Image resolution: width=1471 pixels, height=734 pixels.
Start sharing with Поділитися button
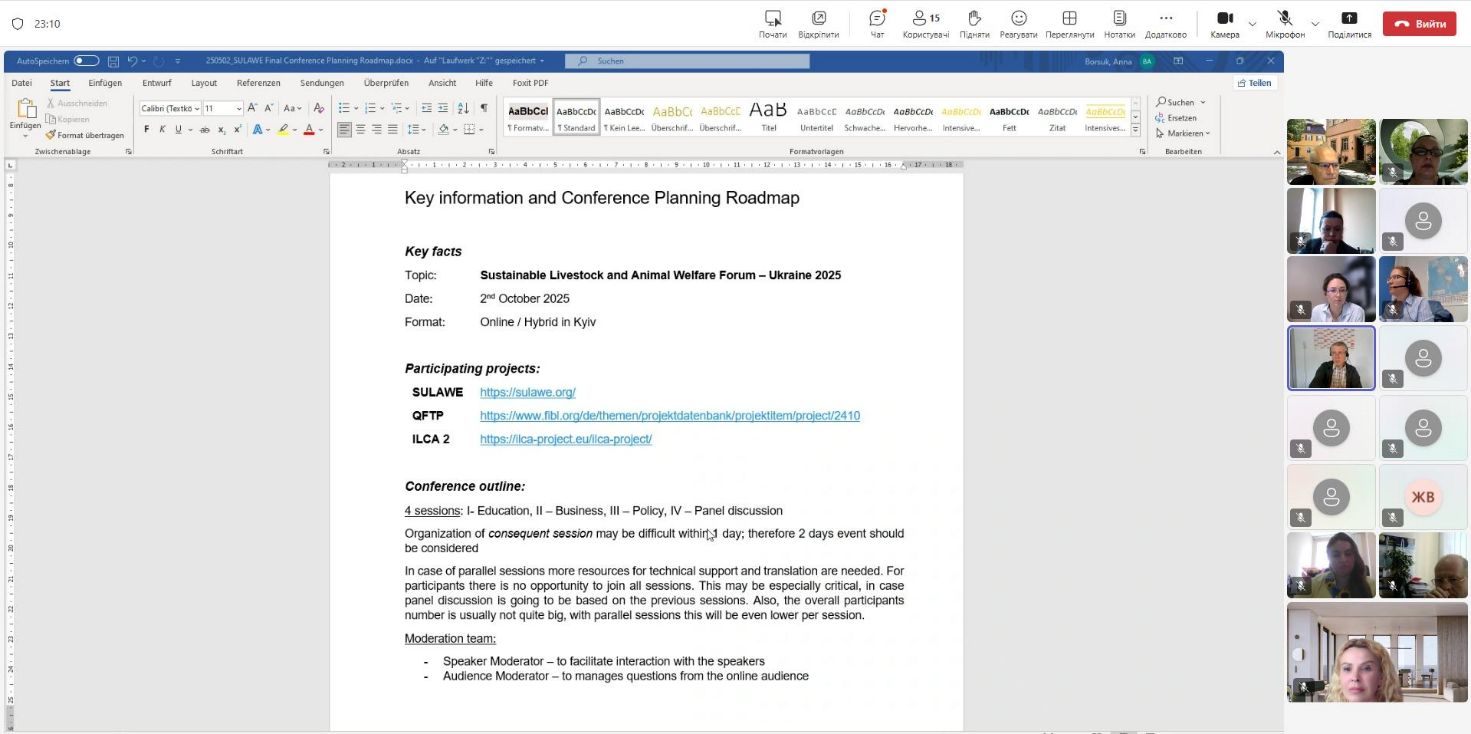point(1349,24)
